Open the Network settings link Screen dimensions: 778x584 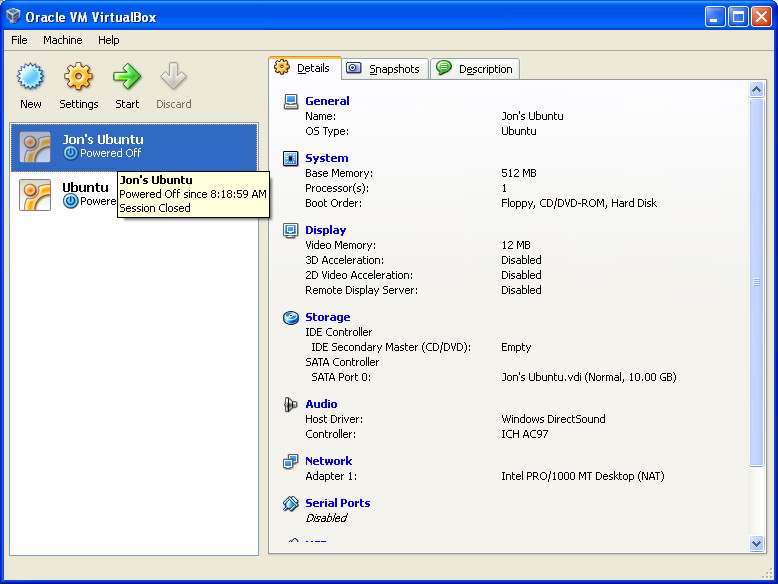click(328, 461)
